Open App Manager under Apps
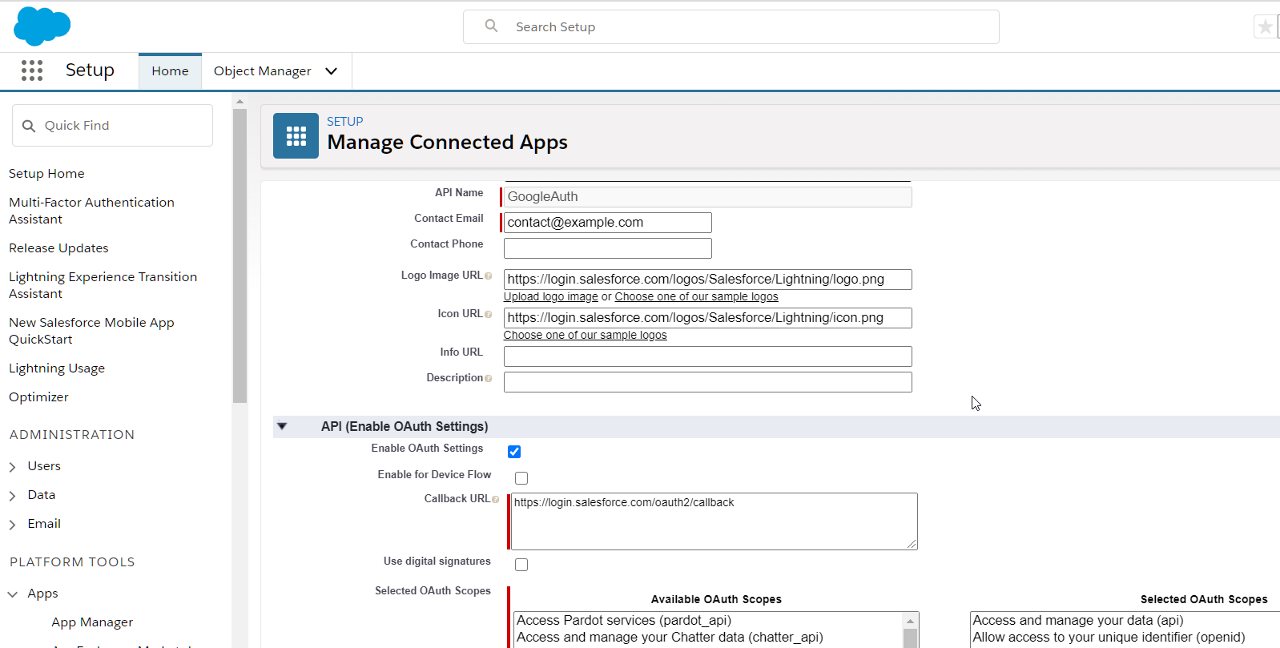The width and height of the screenshot is (1280, 648). click(92, 622)
